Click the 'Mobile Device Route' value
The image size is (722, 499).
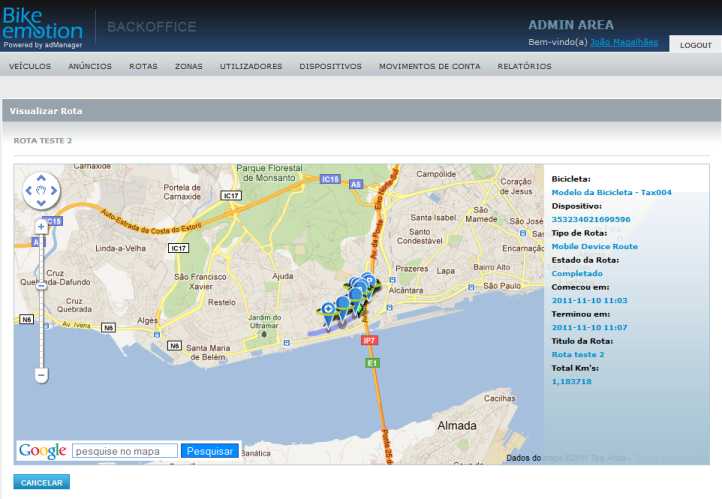pos(594,247)
